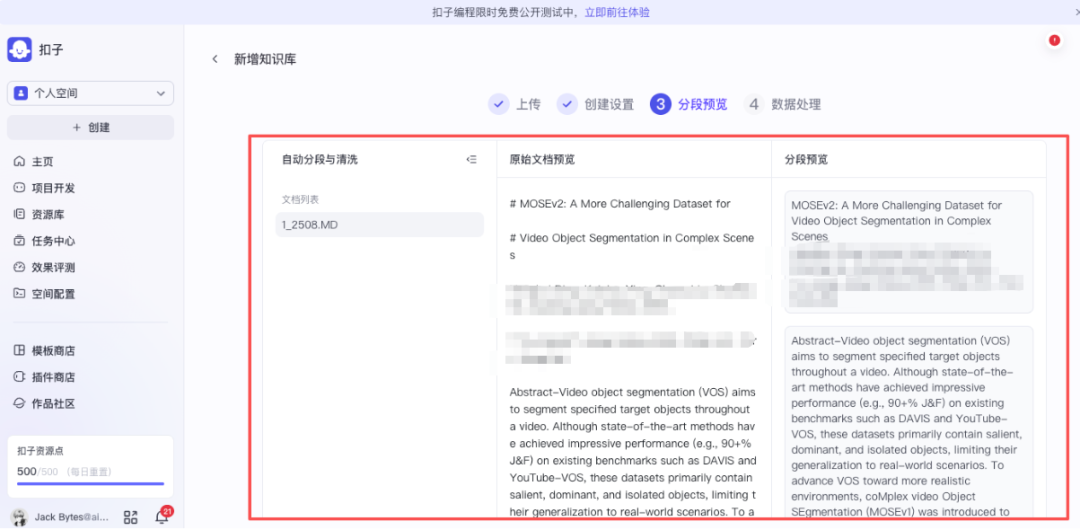Click the 创建 button

tap(90, 128)
